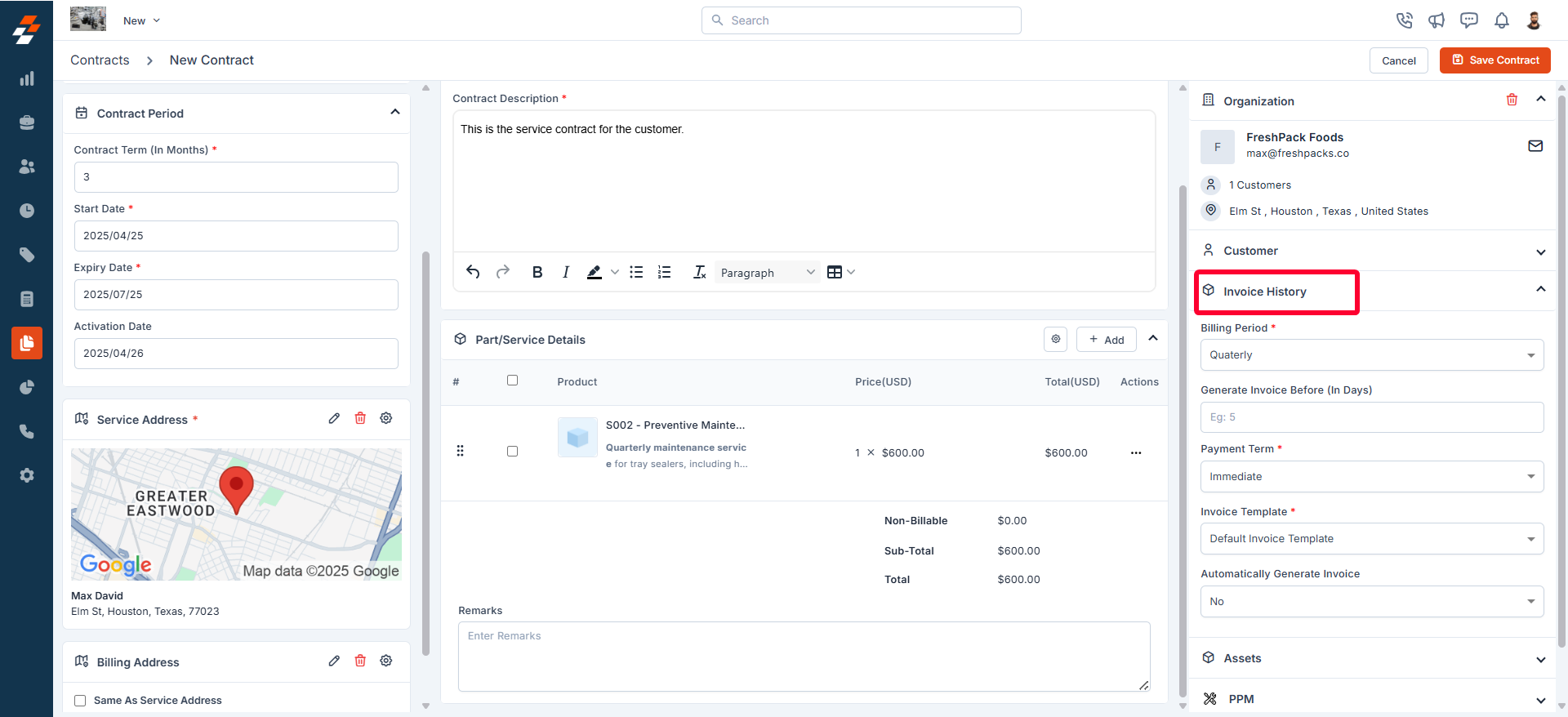
Task: Expand the Assets section
Action: tap(1541, 659)
